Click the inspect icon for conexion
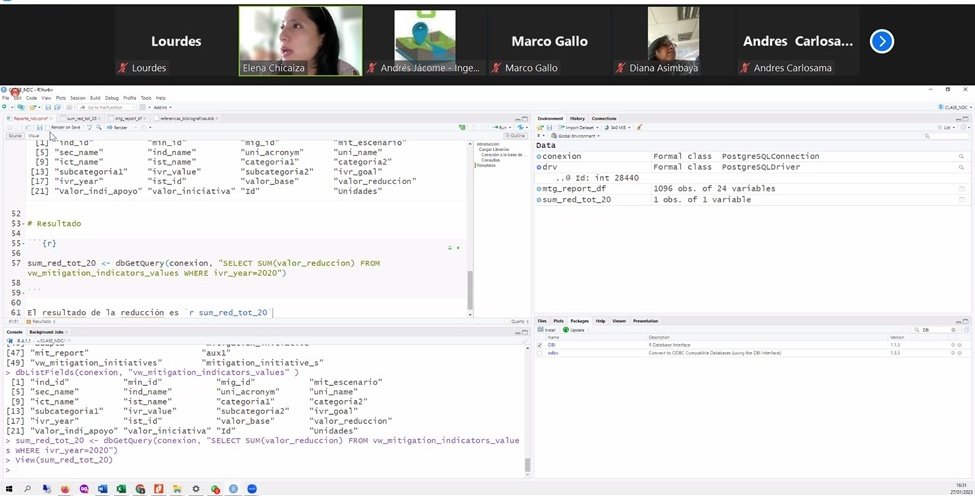Screen dimensions: 975x496 click(961, 157)
